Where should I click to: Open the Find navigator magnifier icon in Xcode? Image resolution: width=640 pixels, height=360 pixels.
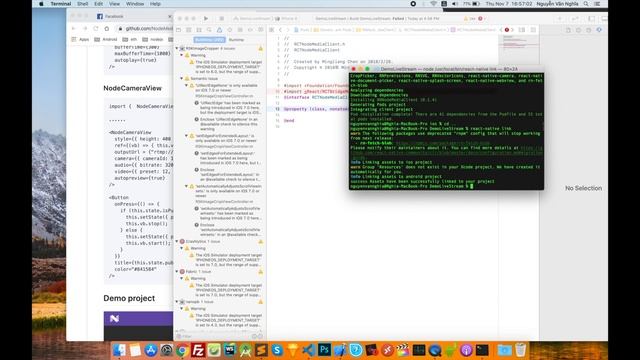point(209,30)
